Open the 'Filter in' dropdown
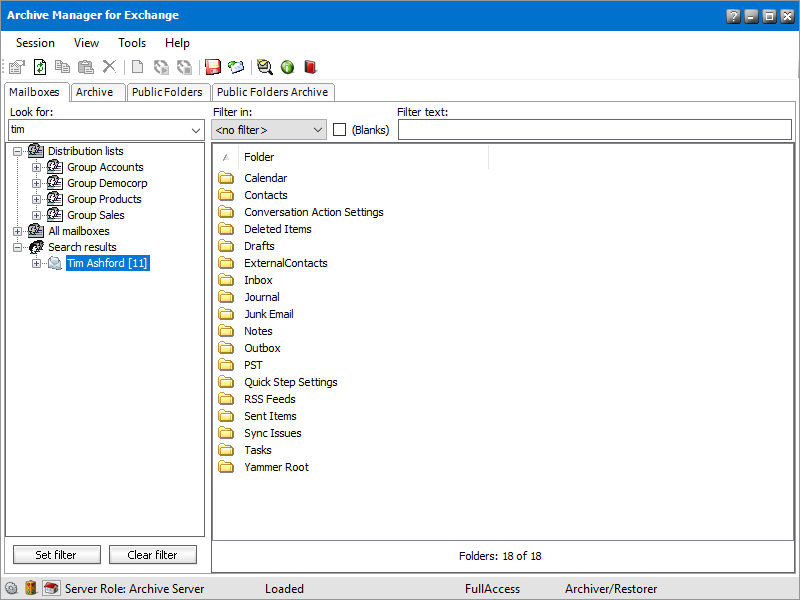 (317, 130)
